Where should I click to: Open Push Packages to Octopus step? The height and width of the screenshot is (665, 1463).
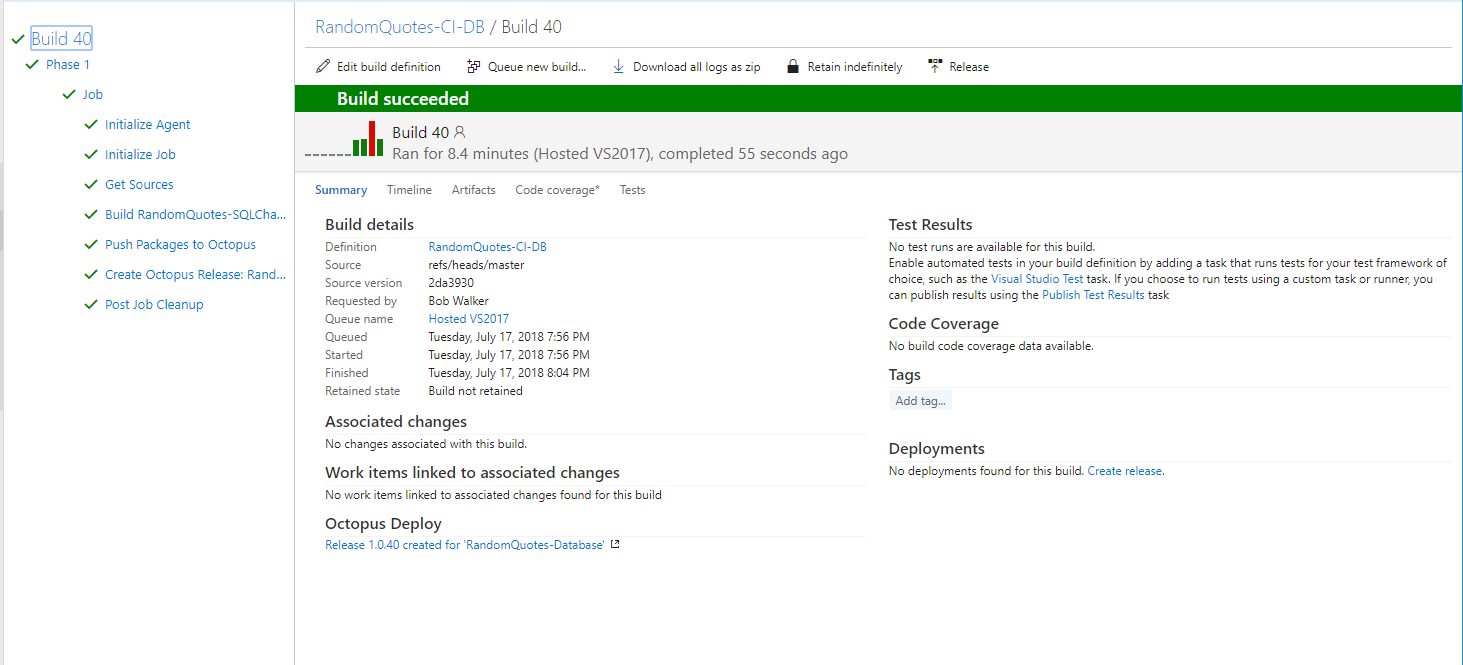[x=180, y=245]
